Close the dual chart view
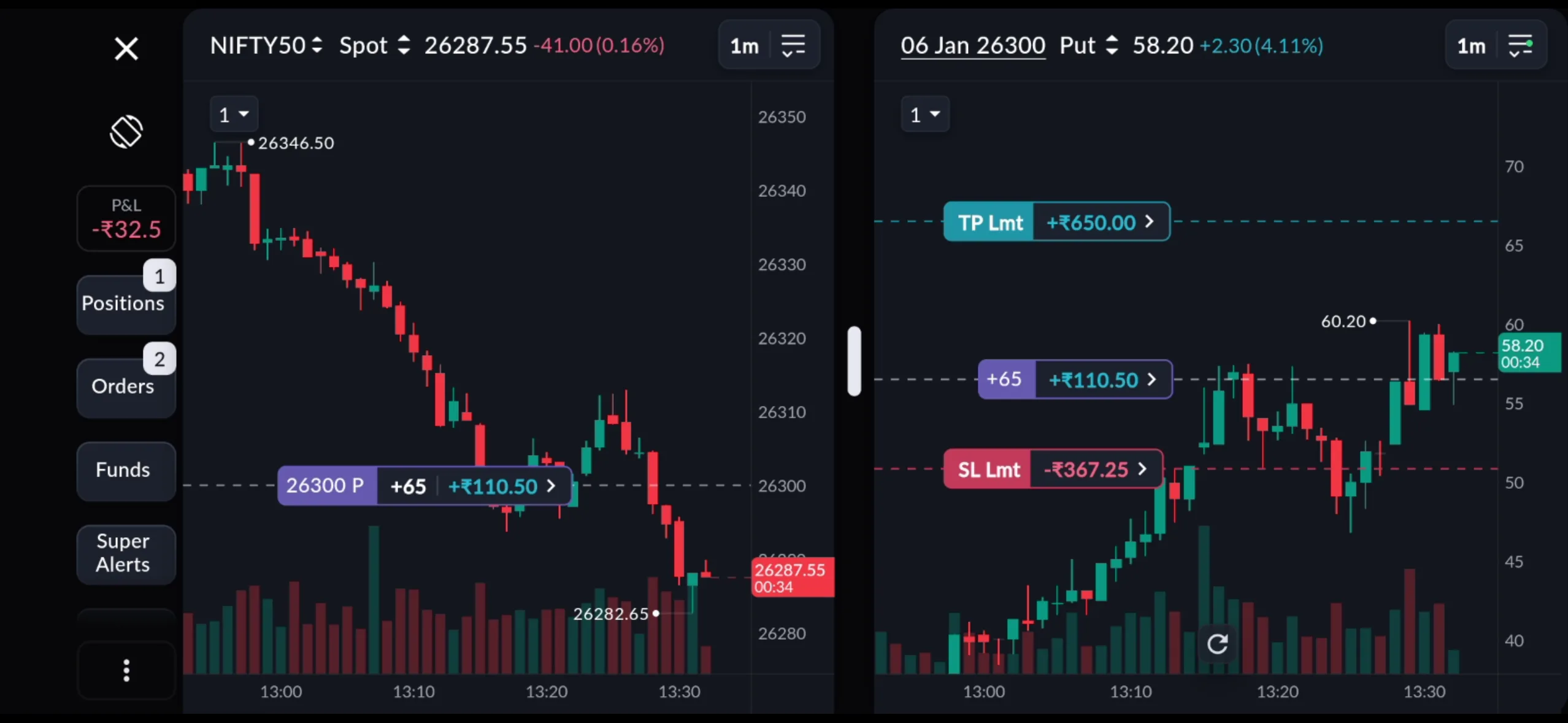The height and width of the screenshot is (723, 1568). point(126,48)
